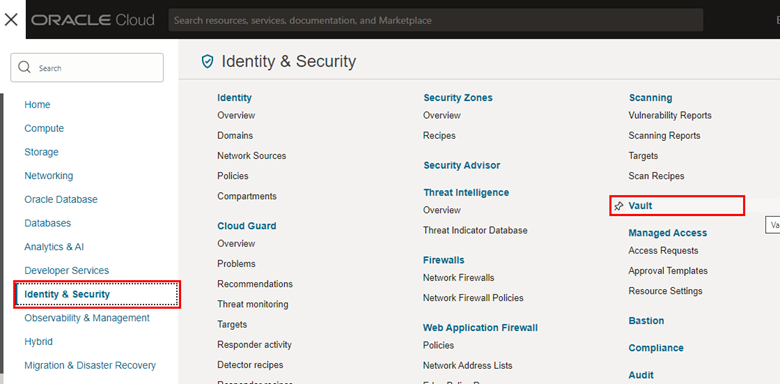Image resolution: width=780 pixels, height=384 pixels.
Task: Open Access Requests link
Action: (x=664, y=250)
